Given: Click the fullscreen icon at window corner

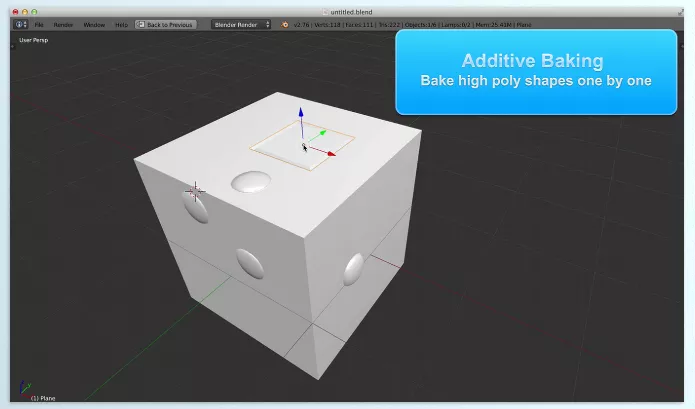Looking at the screenshot, I should point(680,12).
